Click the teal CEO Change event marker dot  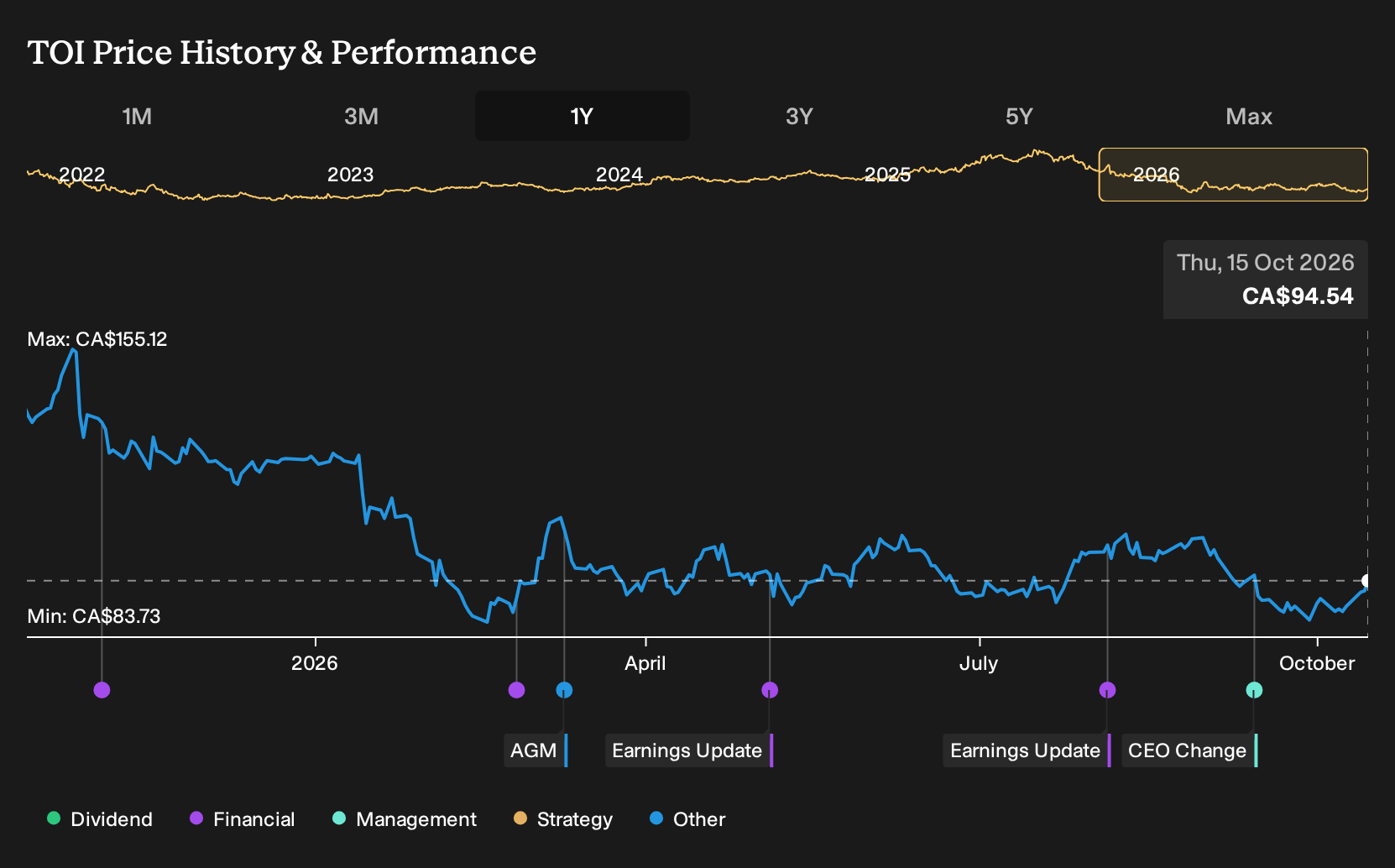(1254, 690)
